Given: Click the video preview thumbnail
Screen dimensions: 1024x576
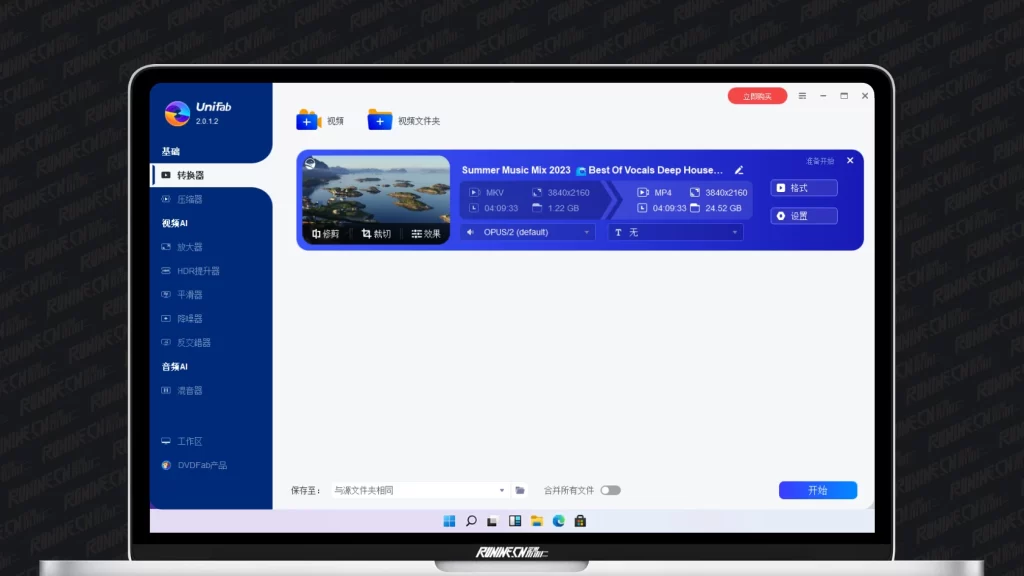Looking at the screenshot, I should click(x=376, y=190).
